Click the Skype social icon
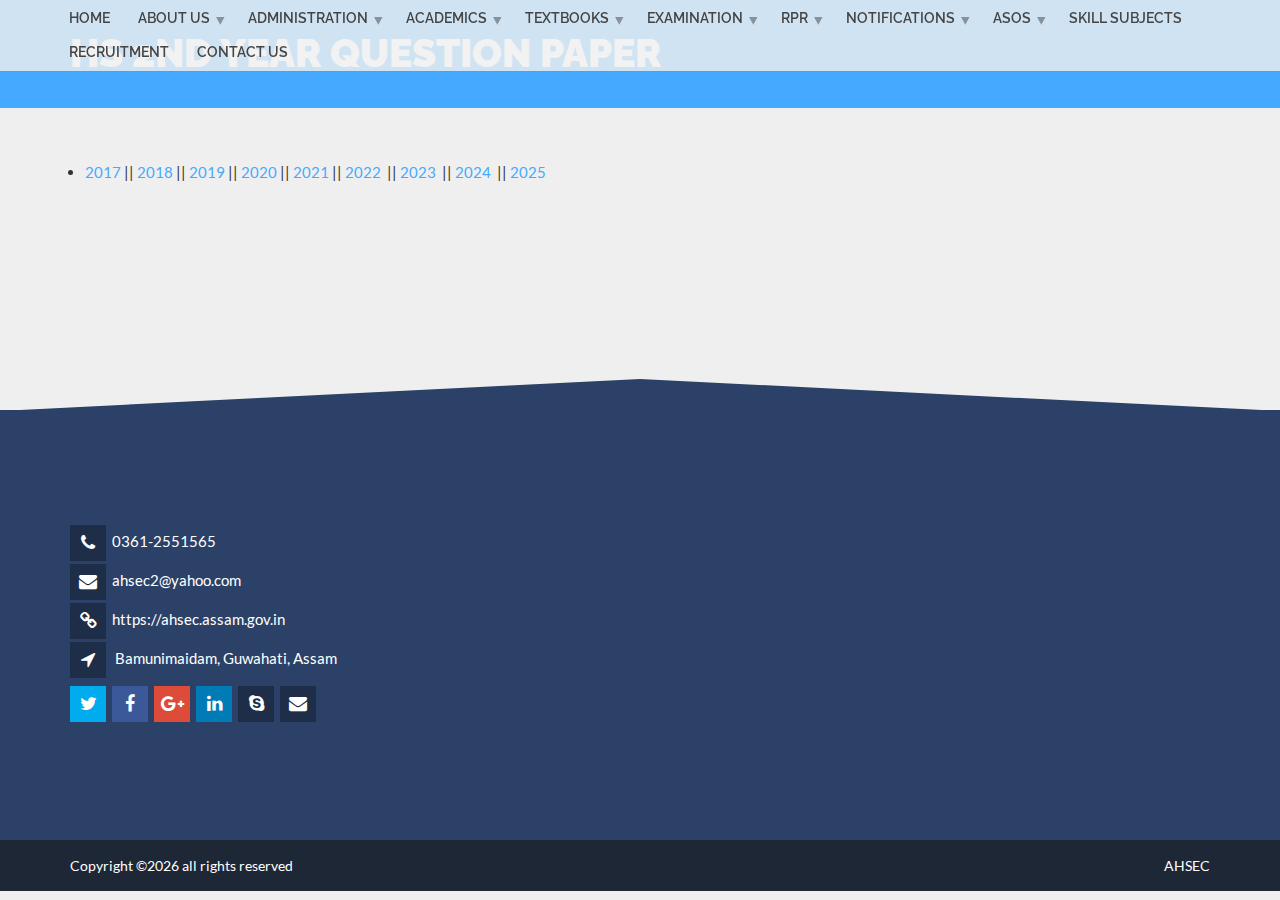 point(256,704)
